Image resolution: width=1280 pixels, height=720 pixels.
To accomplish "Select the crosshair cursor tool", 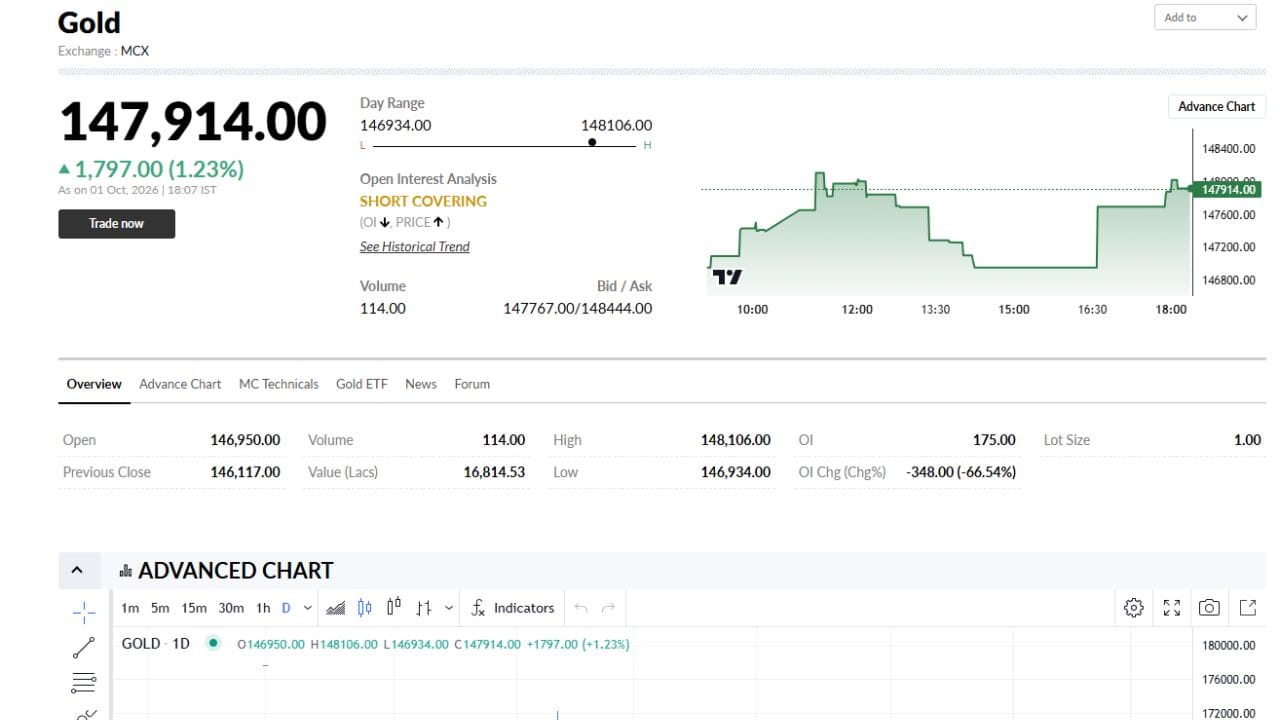I will click(x=84, y=610).
